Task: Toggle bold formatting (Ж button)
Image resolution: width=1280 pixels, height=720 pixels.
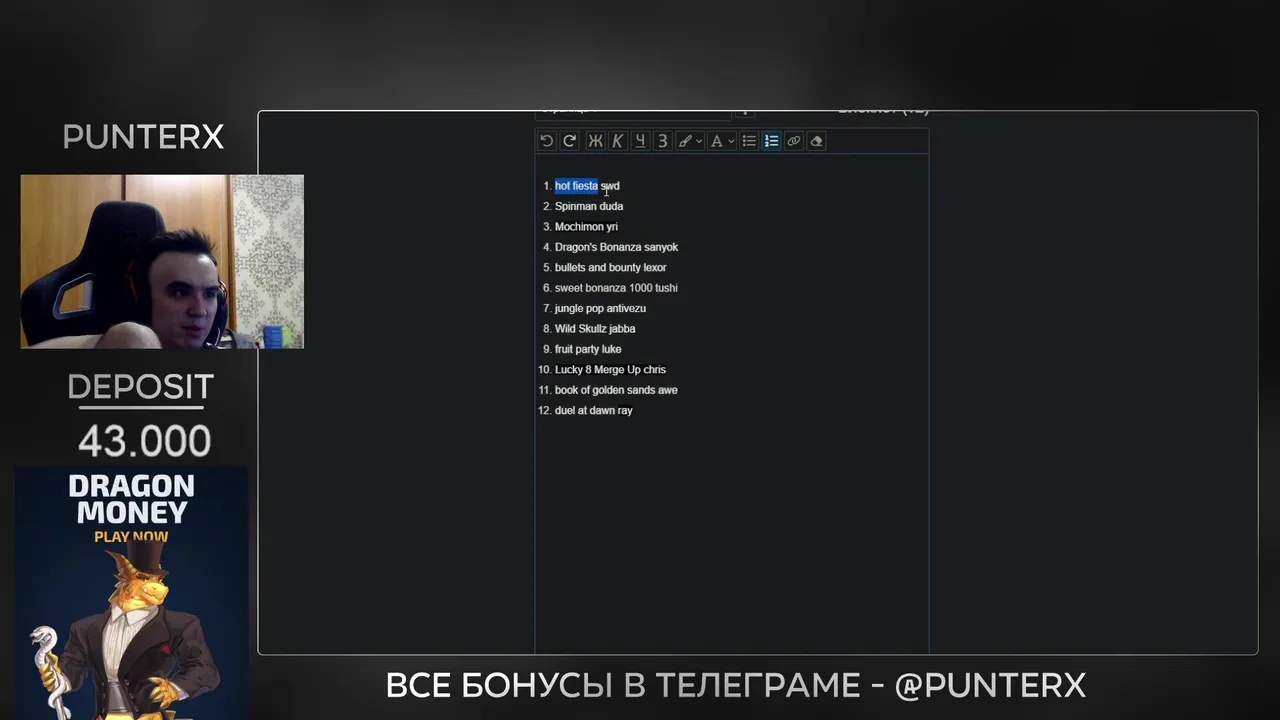Action: (595, 141)
